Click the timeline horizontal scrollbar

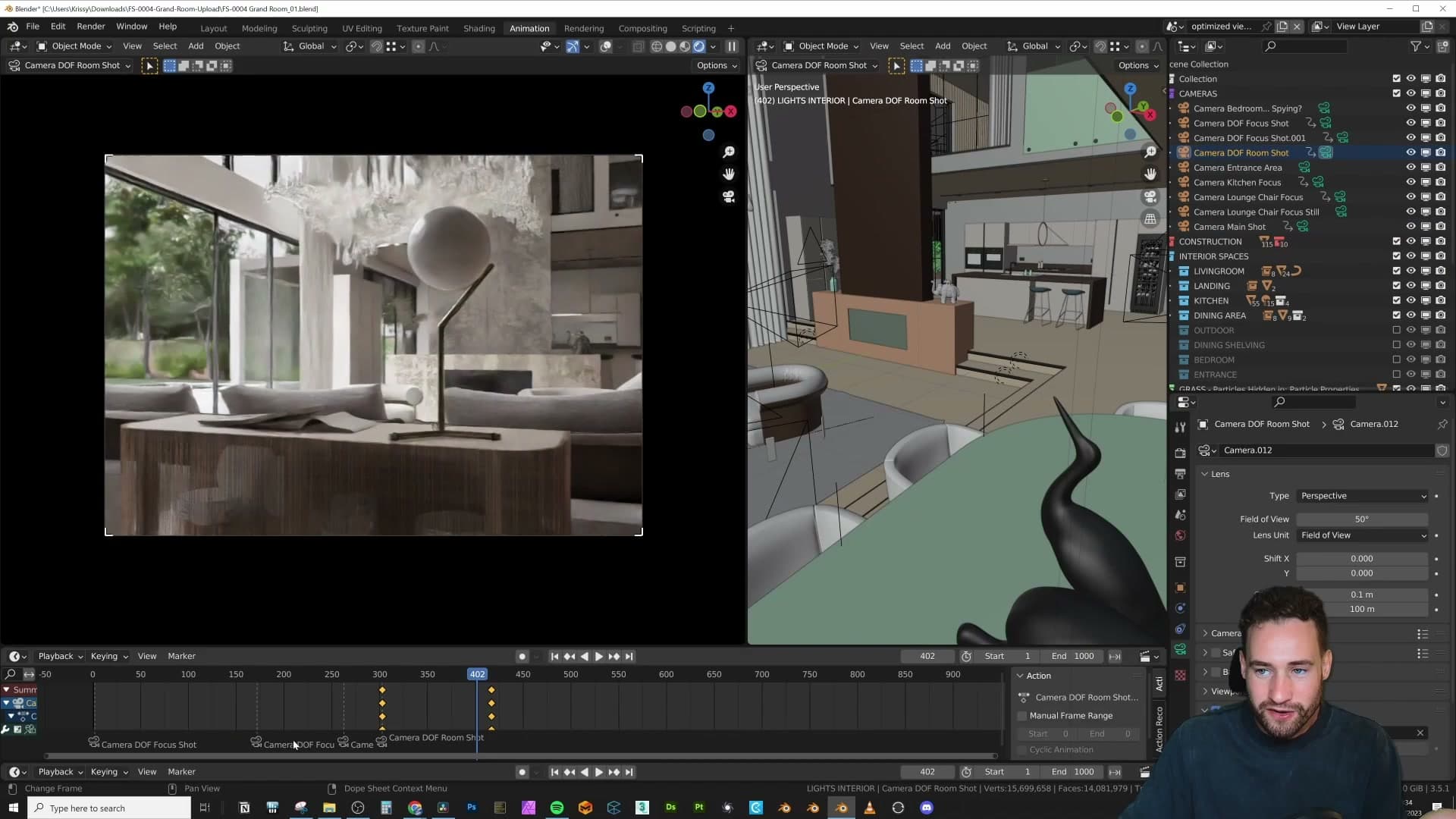coord(520,756)
